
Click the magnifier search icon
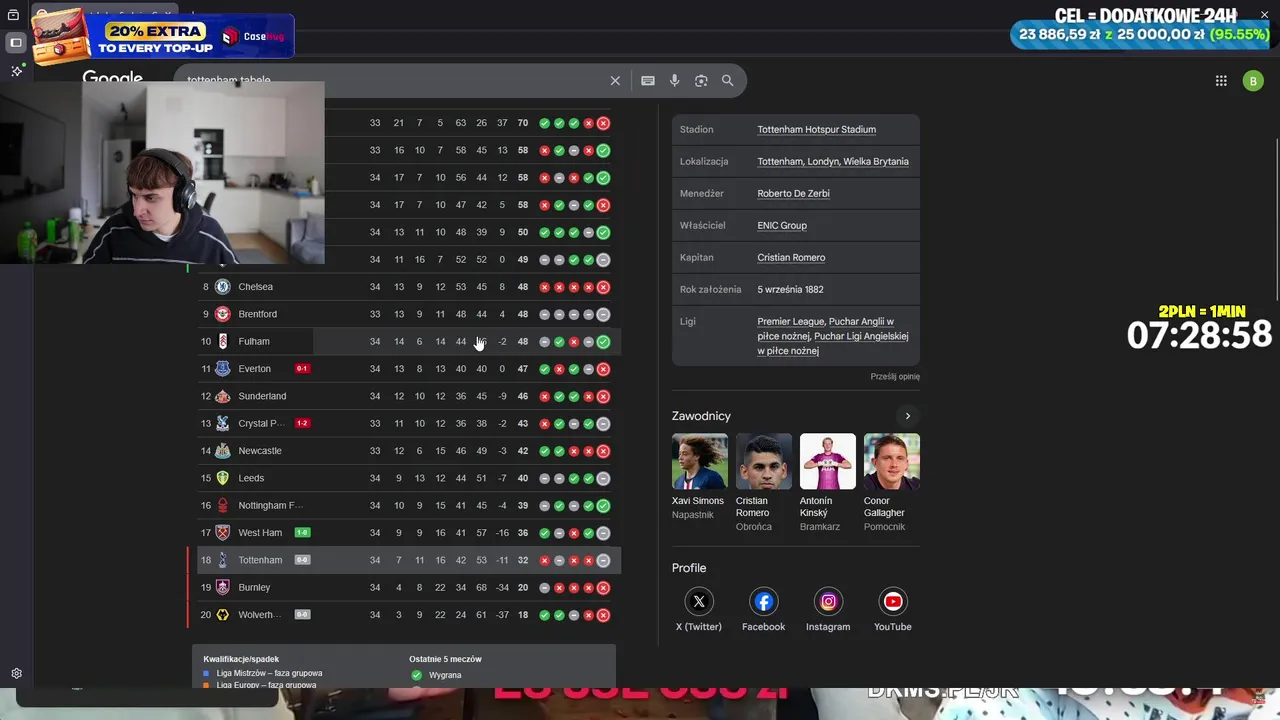coord(728,81)
